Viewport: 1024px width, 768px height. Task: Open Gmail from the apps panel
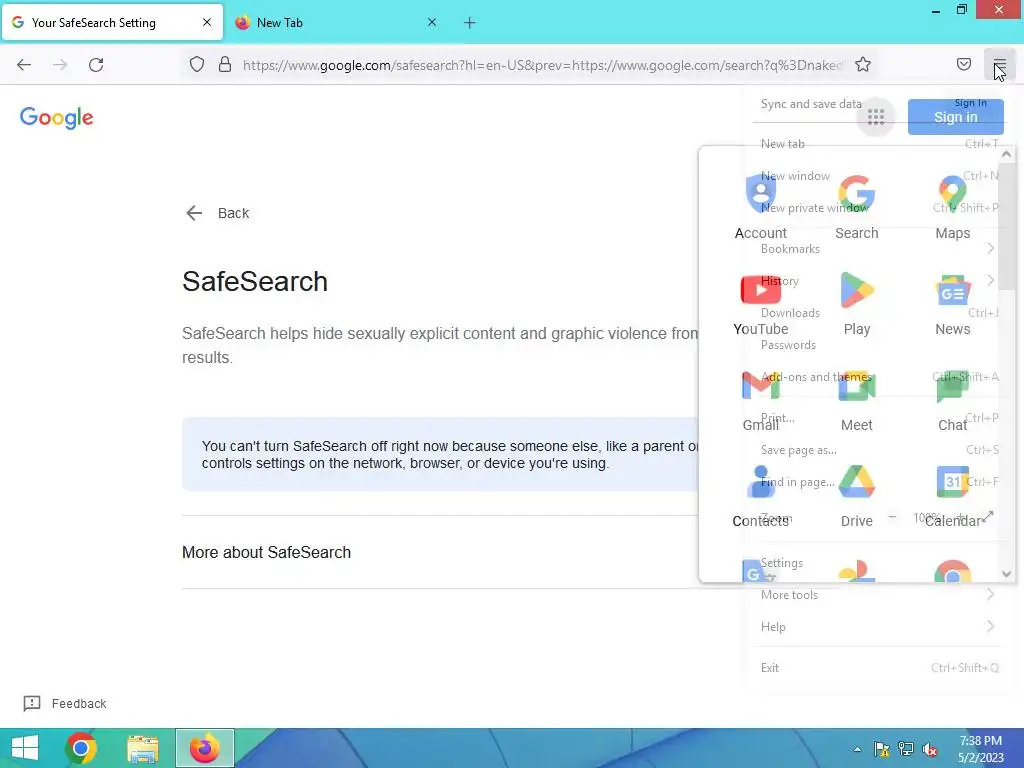pyautogui.click(x=761, y=399)
